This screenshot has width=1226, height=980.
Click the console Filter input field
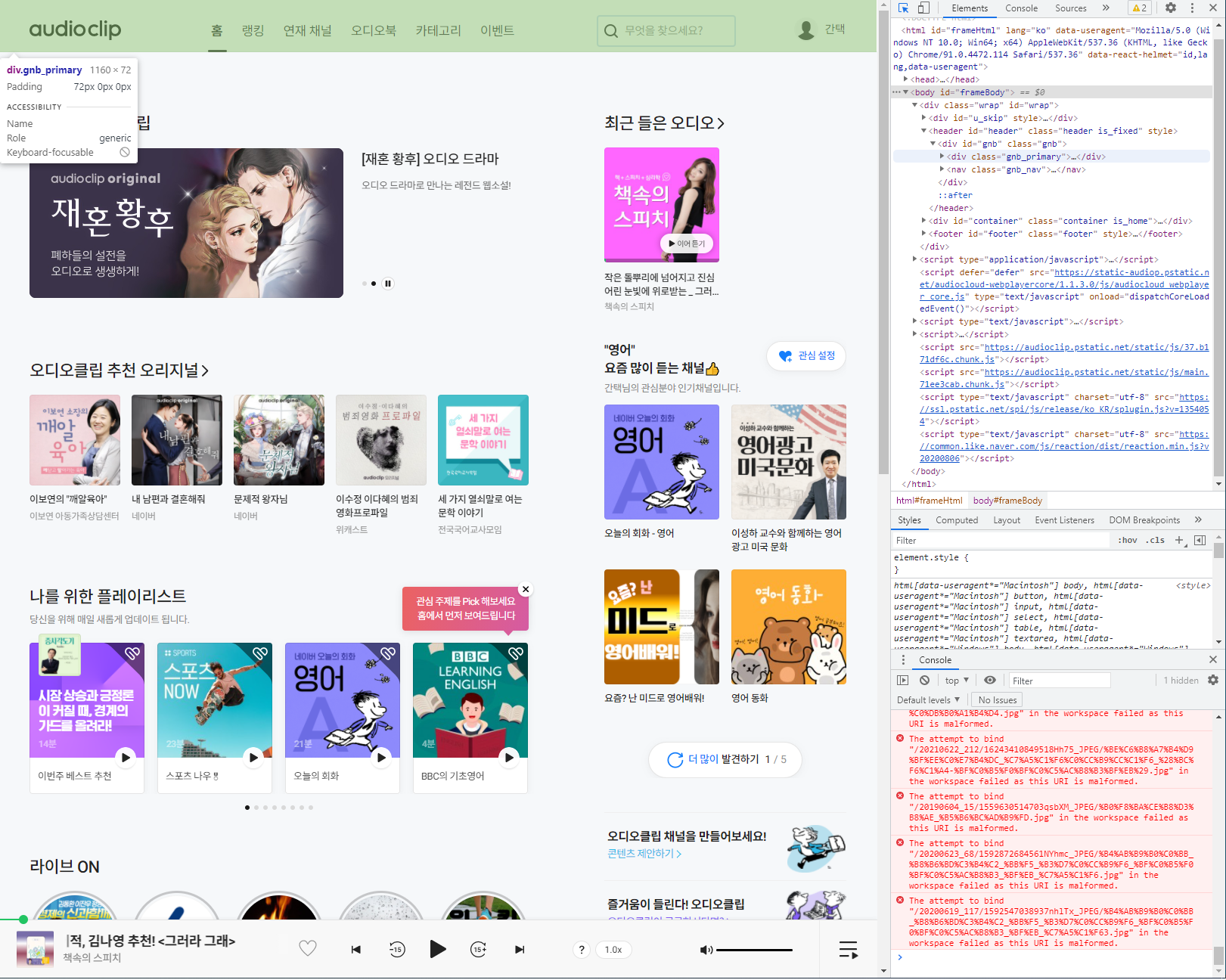[x=1060, y=681]
